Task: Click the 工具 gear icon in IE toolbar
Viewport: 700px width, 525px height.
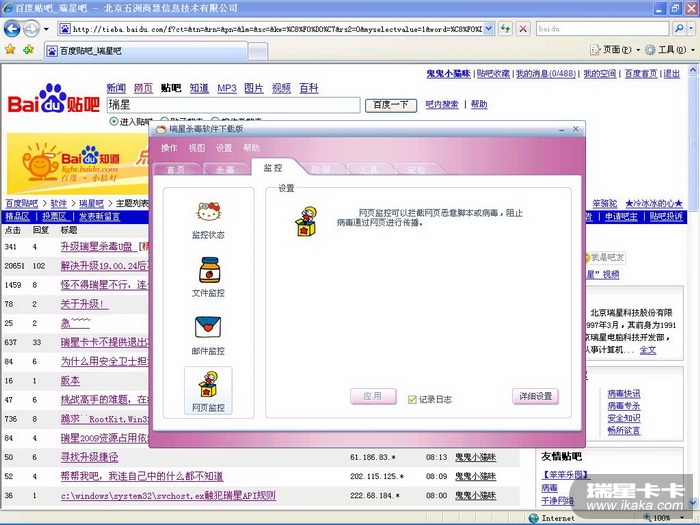Action: click(650, 50)
